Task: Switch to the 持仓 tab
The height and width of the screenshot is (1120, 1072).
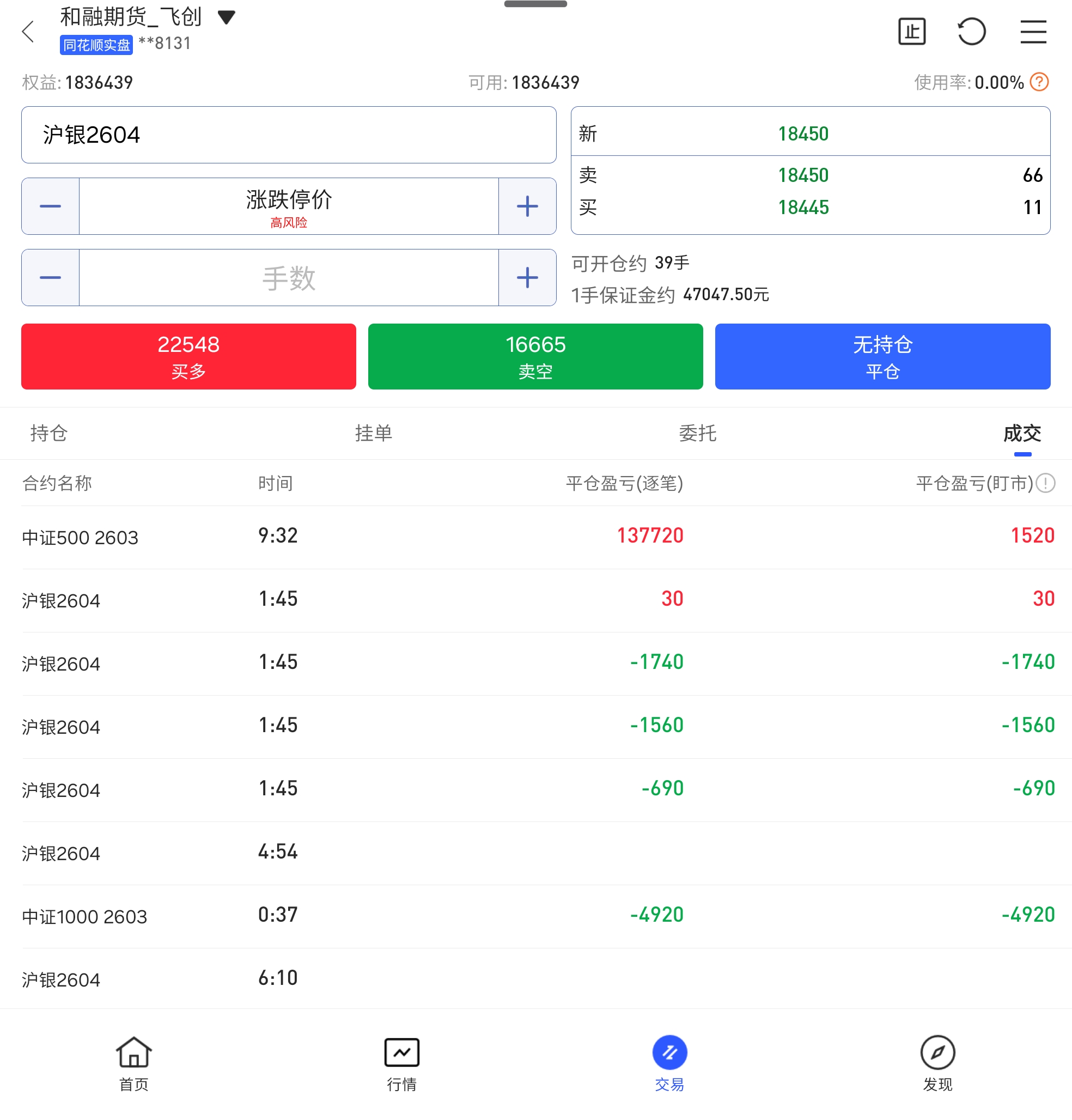Action: (48, 433)
